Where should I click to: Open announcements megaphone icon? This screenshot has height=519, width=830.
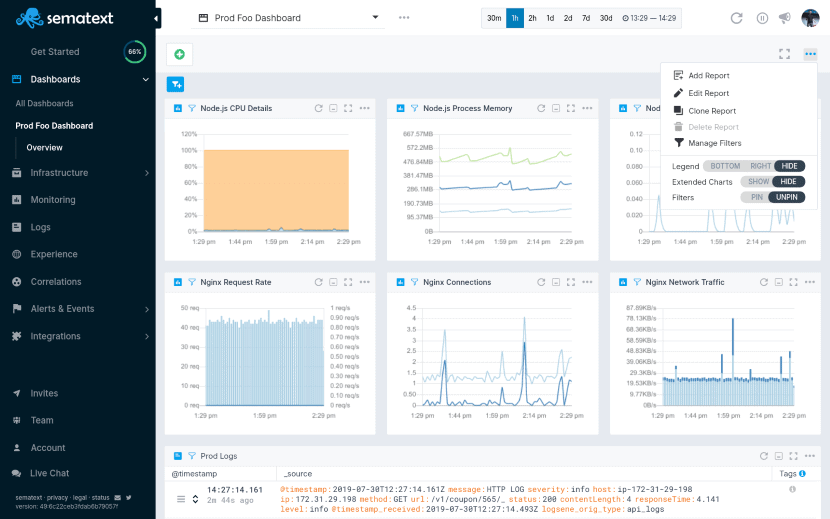[x=784, y=17]
